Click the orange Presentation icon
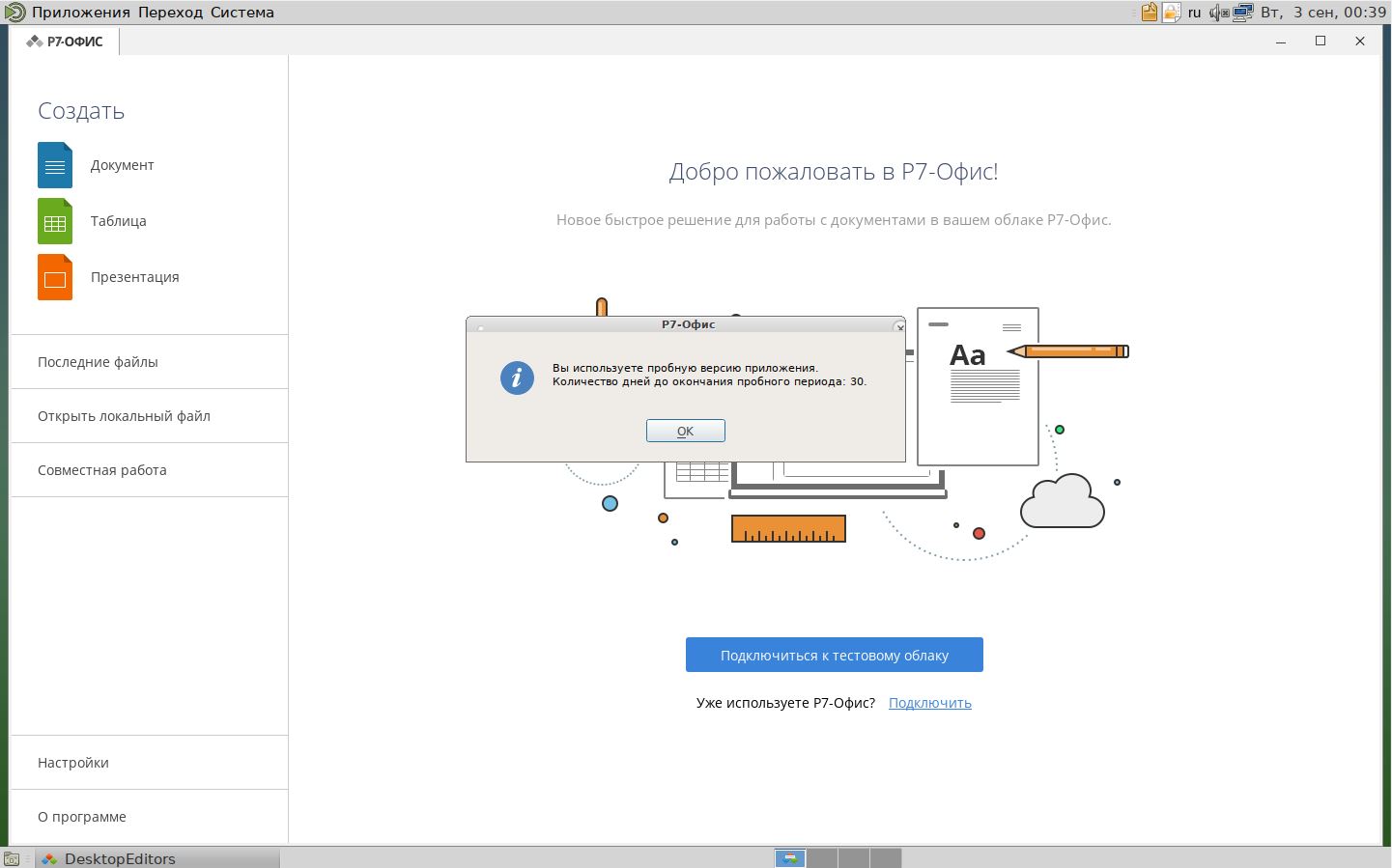Screen dimensions: 1392x868 pos(55,277)
